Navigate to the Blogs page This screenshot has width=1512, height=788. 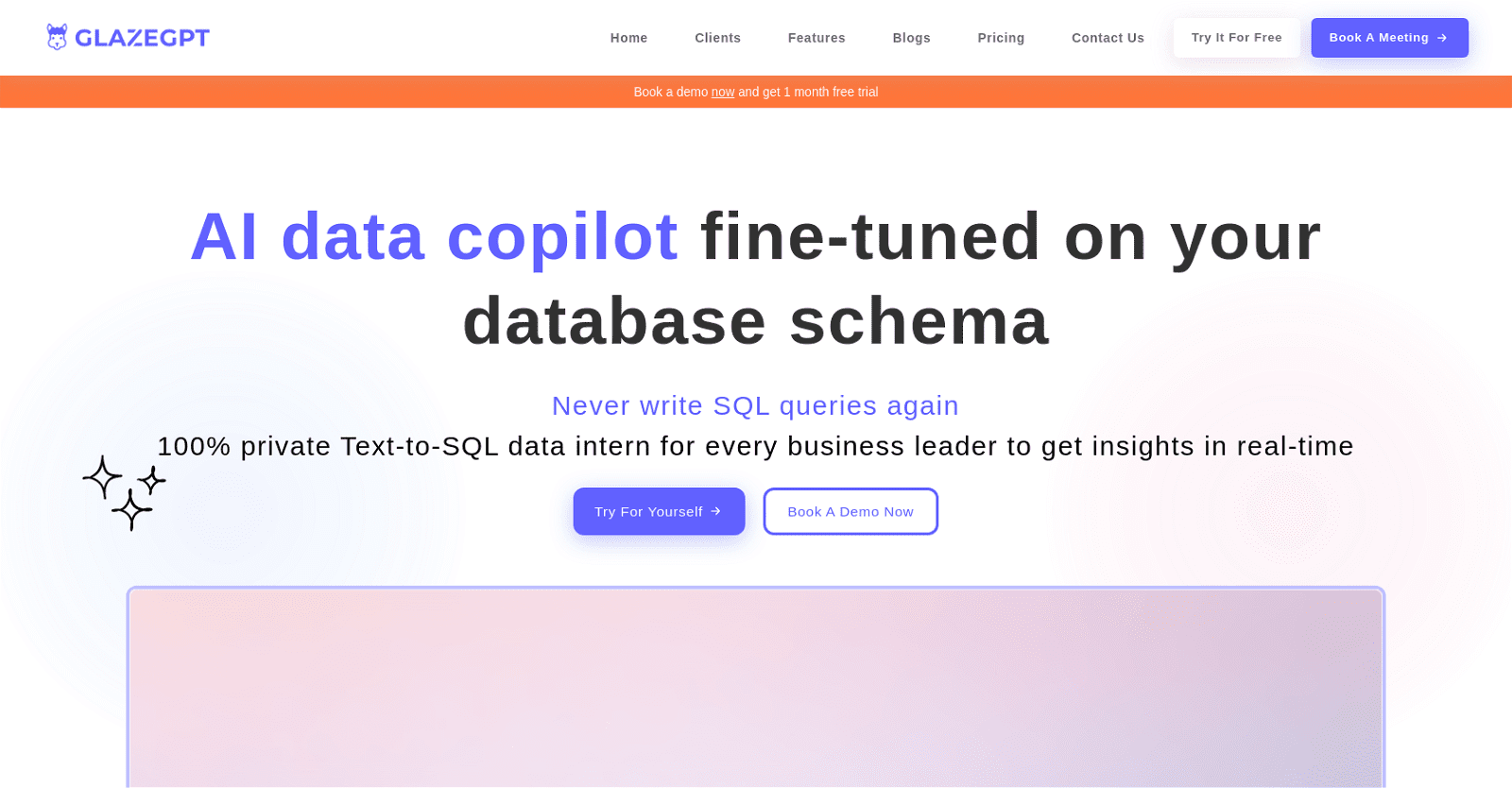point(911,38)
